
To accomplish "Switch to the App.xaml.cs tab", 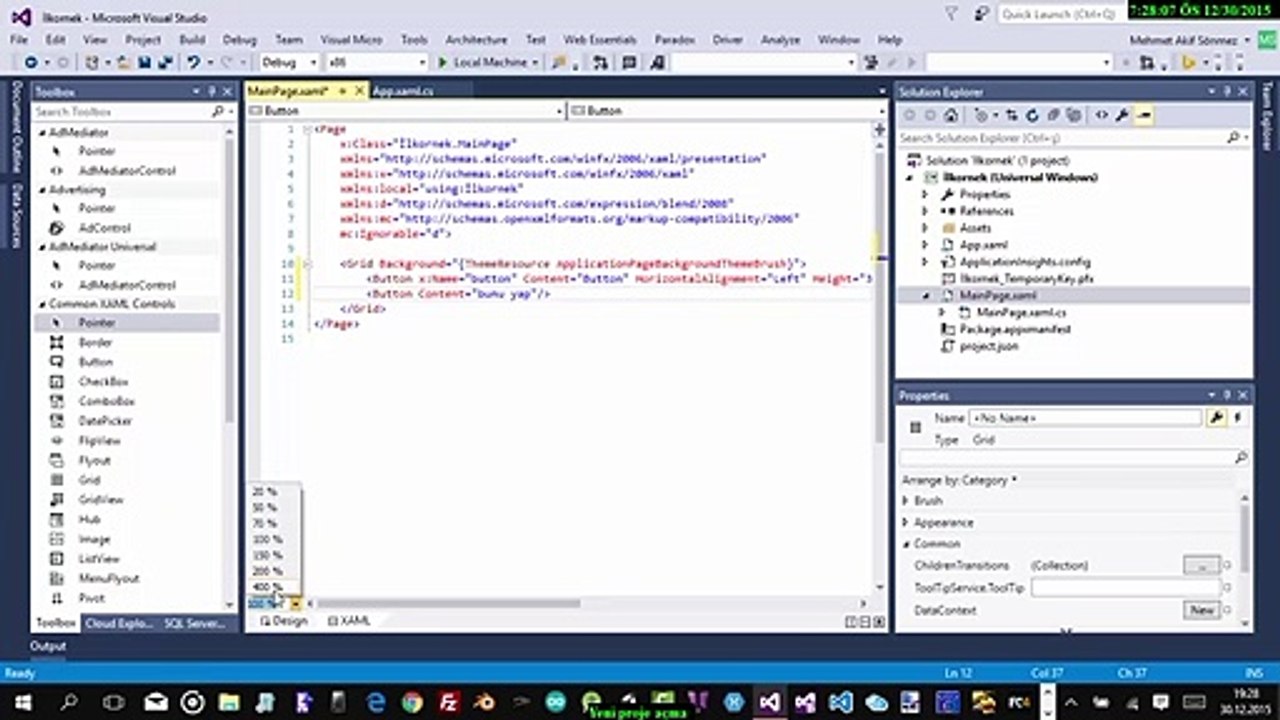I will 403,91.
